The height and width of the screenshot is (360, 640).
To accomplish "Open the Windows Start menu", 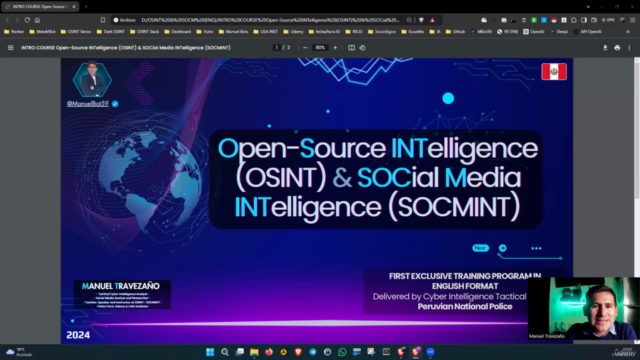I will click(210, 352).
